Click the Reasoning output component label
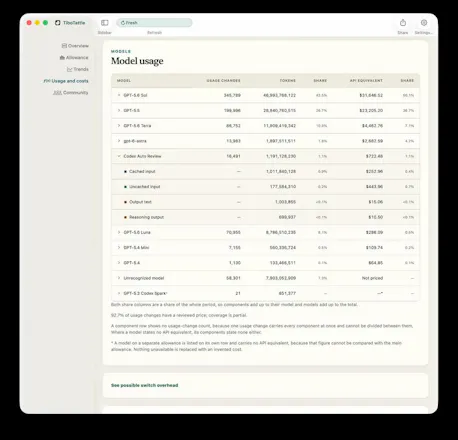Image resolution: width=458 pixels, height=440 pixels. (146, 217)
